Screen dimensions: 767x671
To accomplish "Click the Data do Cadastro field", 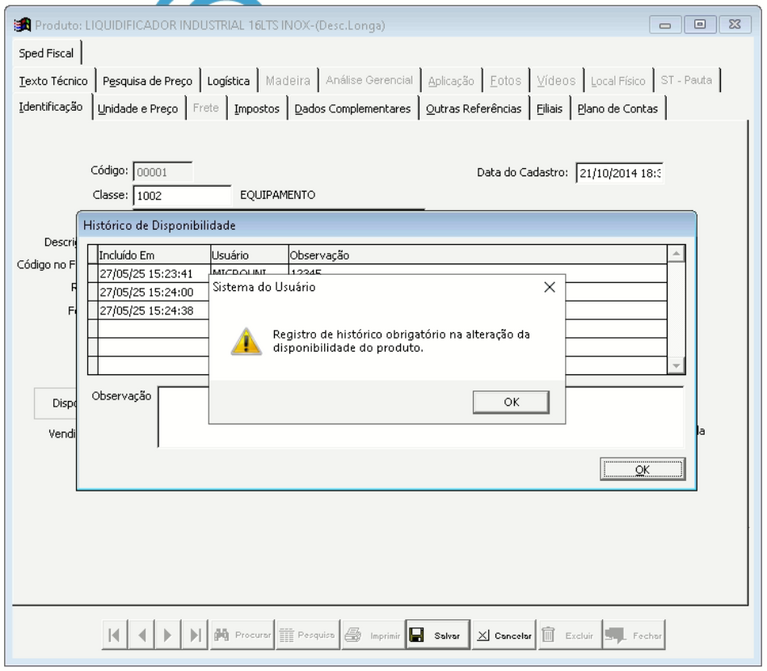I will pos(620,172).
